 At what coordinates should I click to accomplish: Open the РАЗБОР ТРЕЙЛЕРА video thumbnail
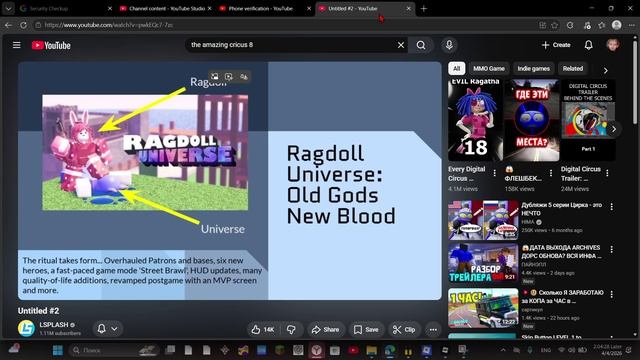(x=483, y=263)
